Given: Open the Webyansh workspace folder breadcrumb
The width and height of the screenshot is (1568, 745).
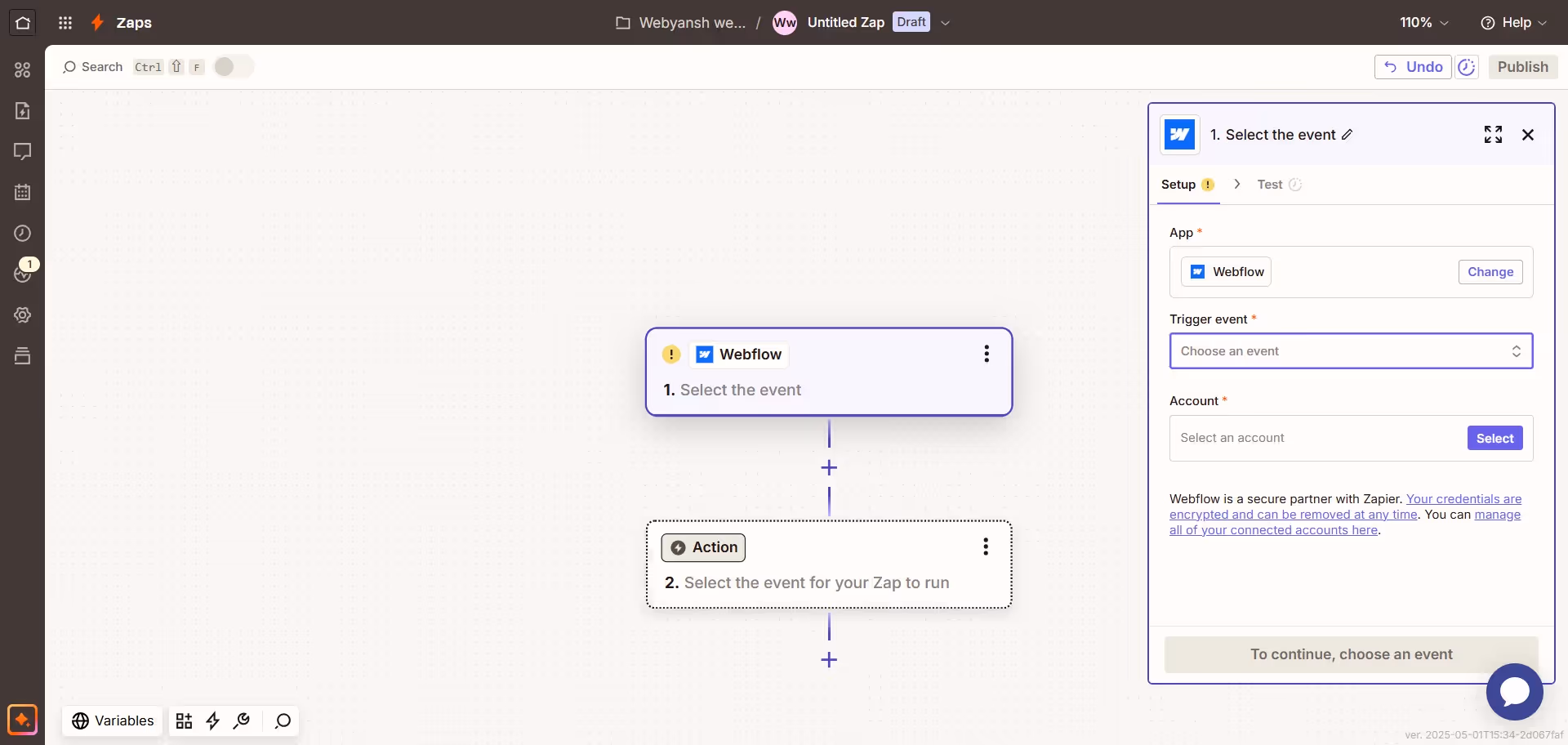Looking at the screenshot, I should [x=681, y=23].
